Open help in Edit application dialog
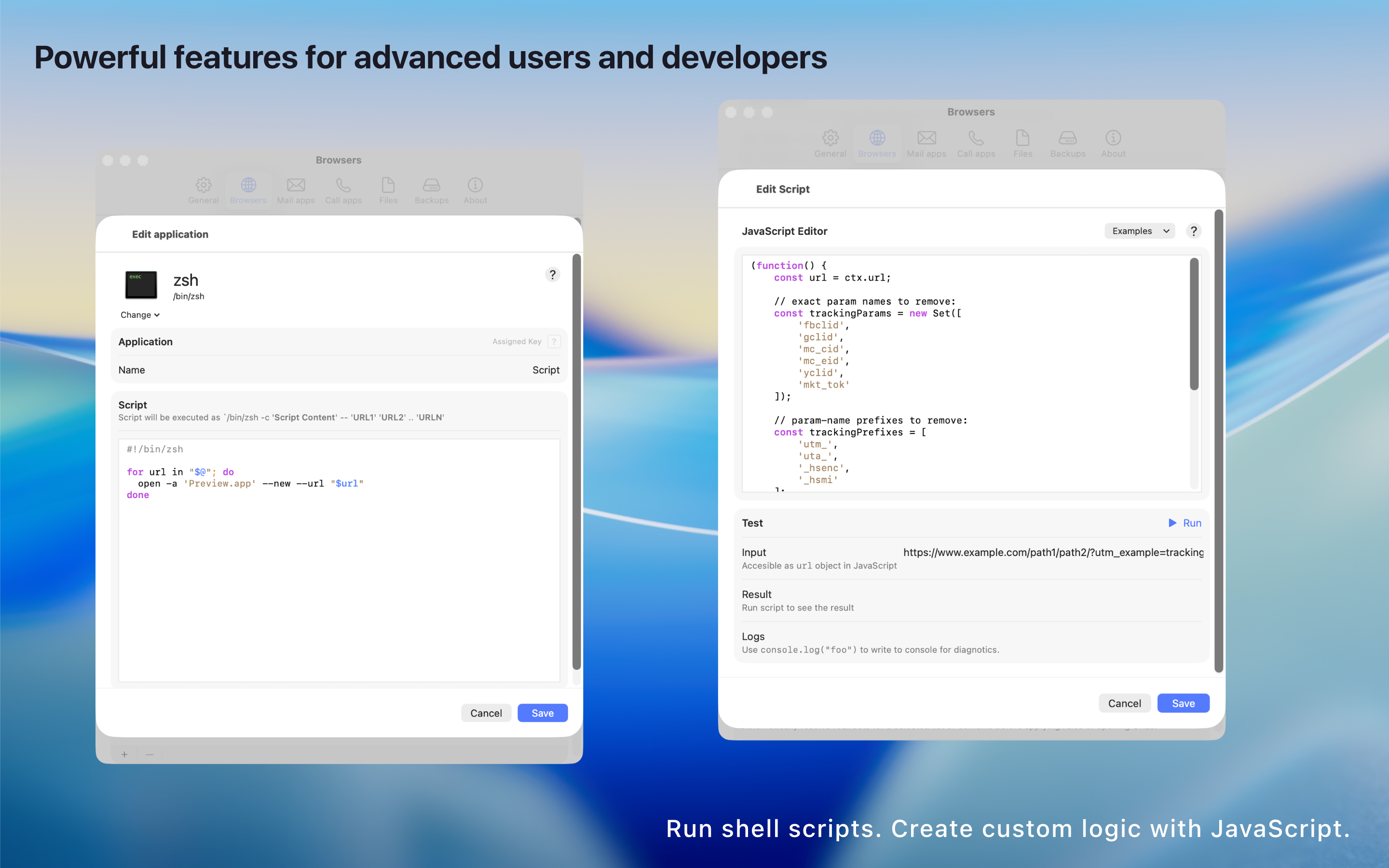This screenshot has width=1389, height=868. pos(552,274)
